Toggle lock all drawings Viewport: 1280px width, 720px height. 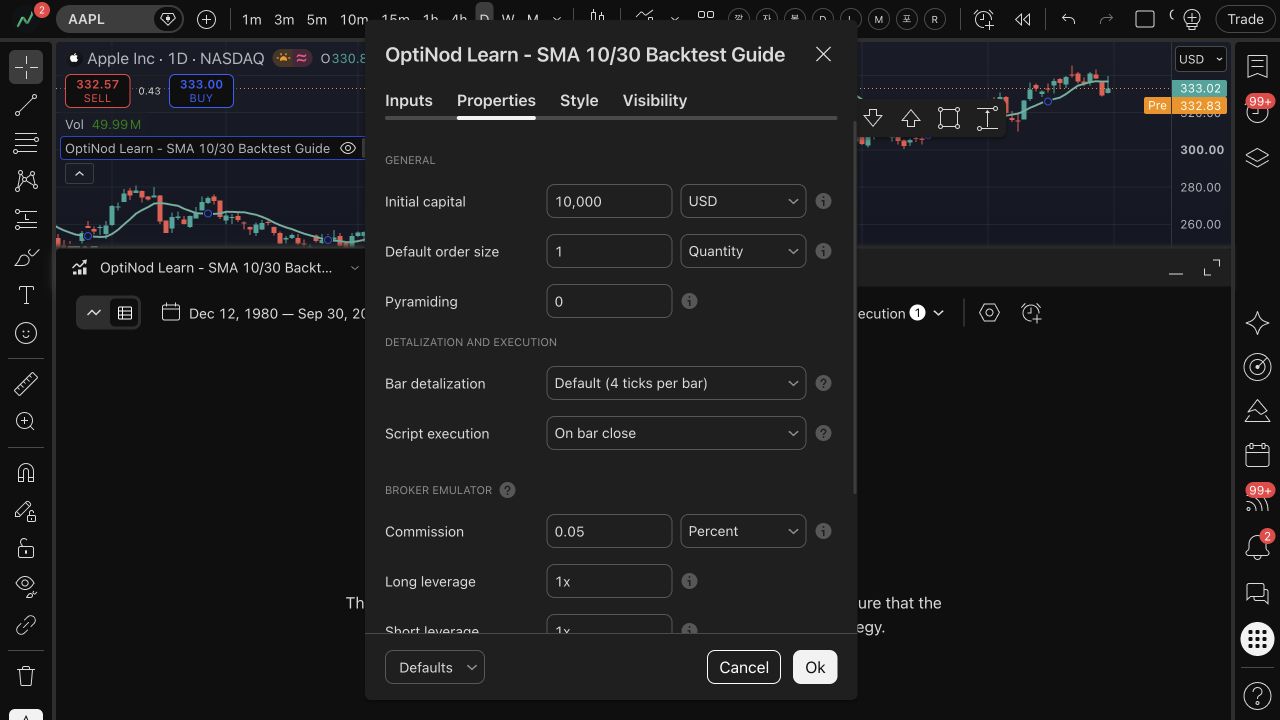click(x=26, y=549)
